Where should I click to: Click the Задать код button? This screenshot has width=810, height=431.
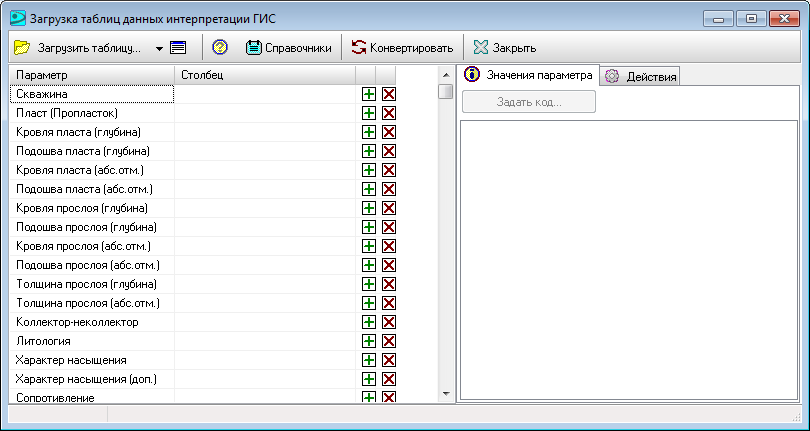tap(529, 102)
